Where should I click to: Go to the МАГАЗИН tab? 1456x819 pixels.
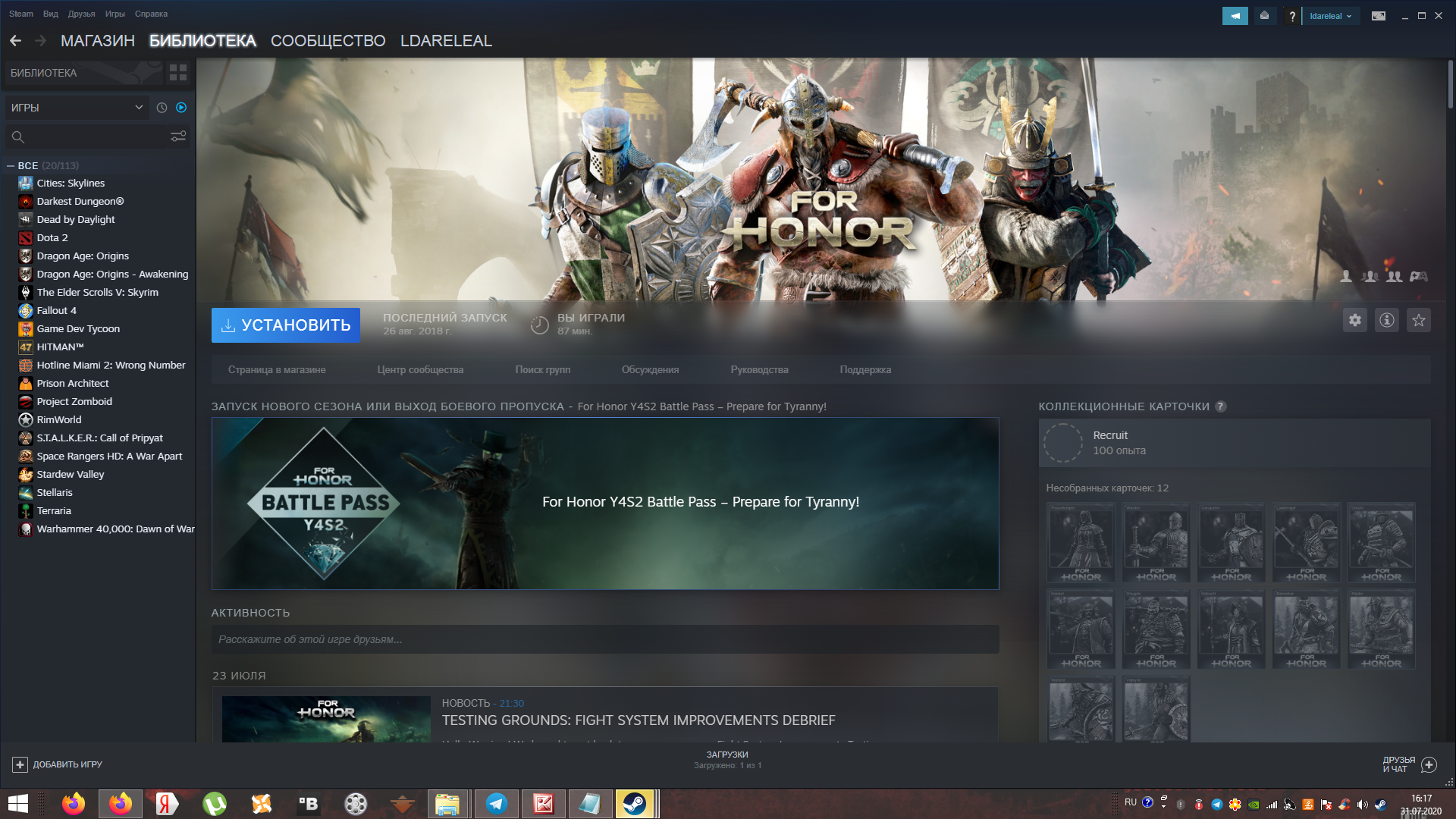(98, 41)
